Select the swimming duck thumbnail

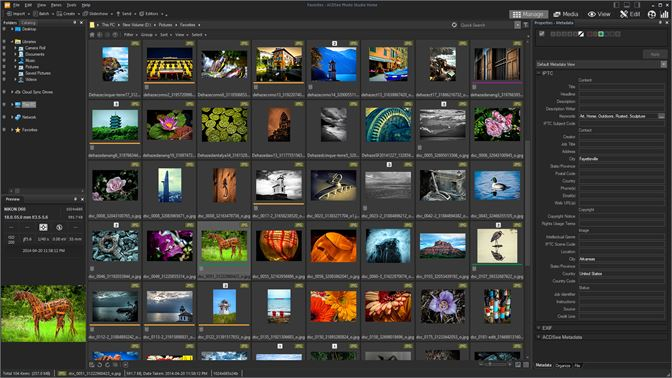pyautogui.click(x=497, y=186)
